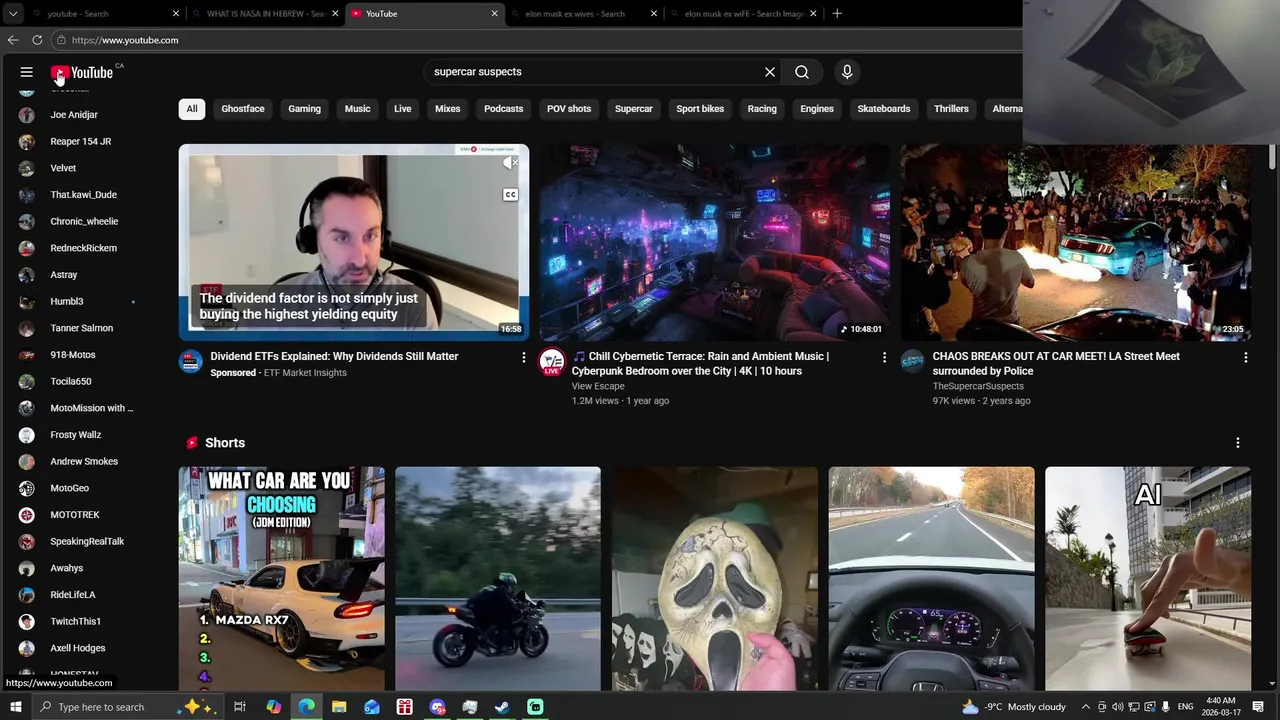Open the YouTube hamburger guide menu

27,72
